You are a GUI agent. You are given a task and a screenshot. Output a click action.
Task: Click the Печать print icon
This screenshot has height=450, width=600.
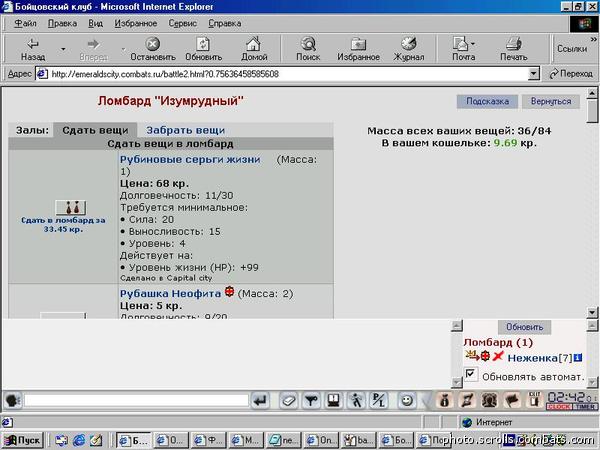click(x=514, y=44)
